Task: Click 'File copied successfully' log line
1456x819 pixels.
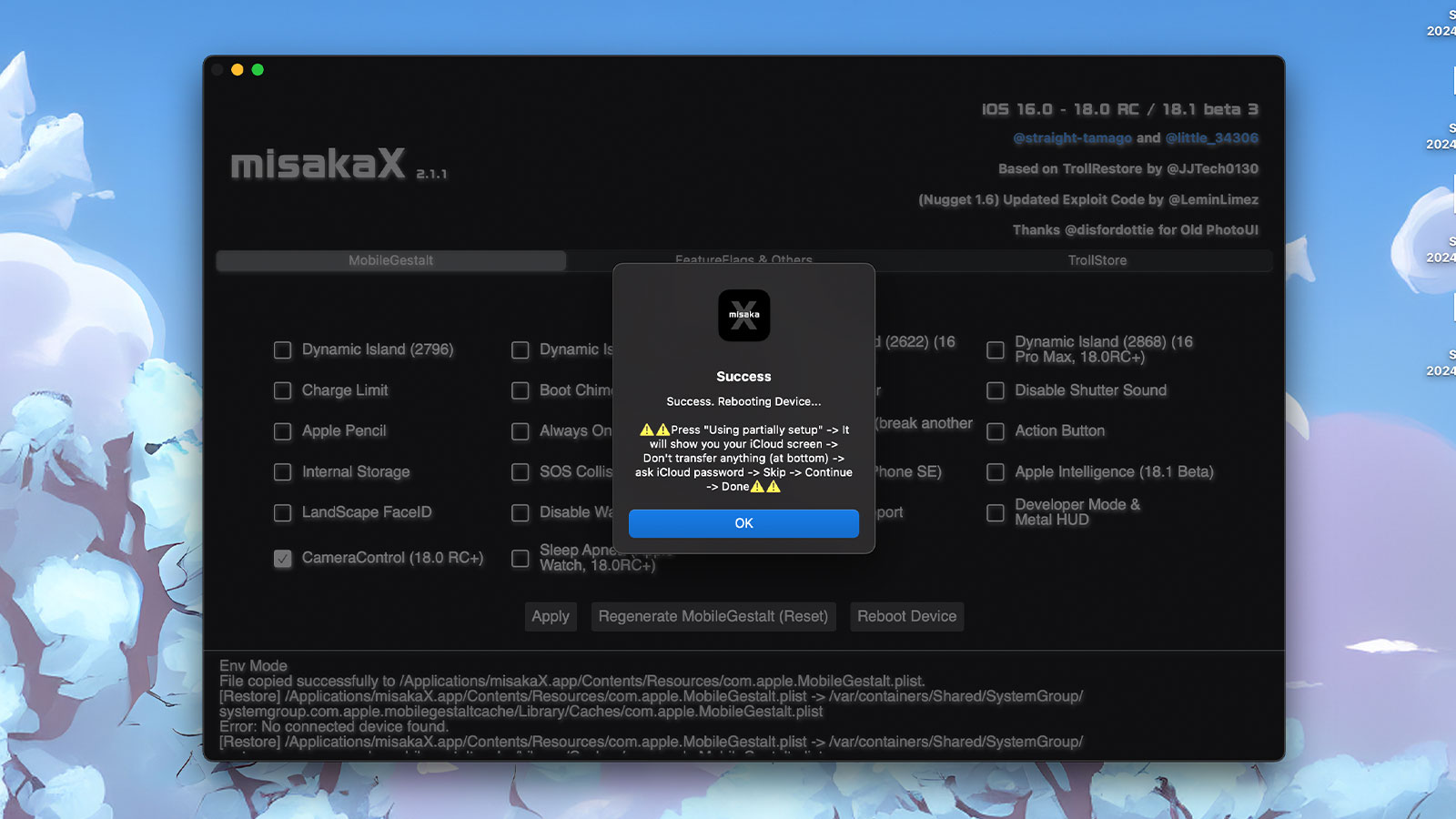Action: [x=572, y=681]
